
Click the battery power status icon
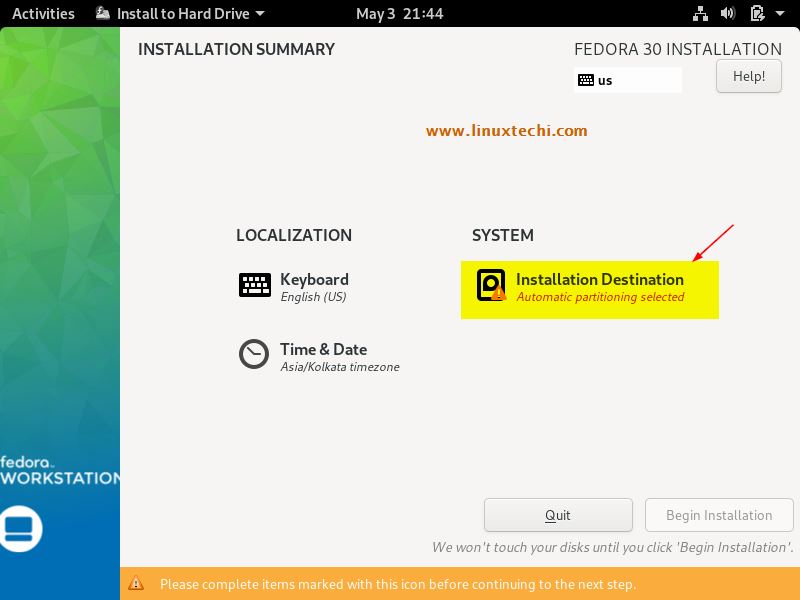tap(757, 13)
